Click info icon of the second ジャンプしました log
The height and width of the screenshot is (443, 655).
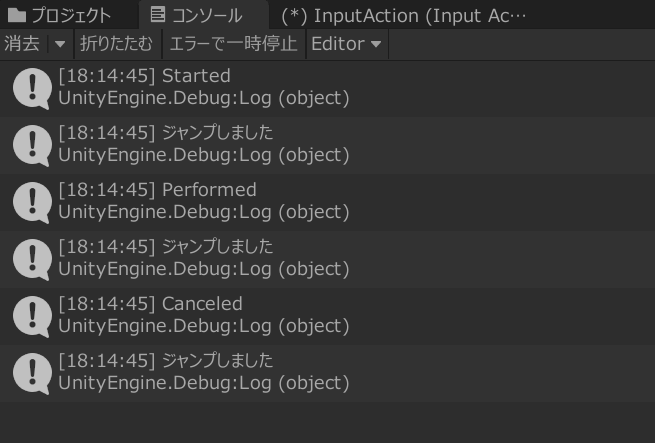pos(32,260)
